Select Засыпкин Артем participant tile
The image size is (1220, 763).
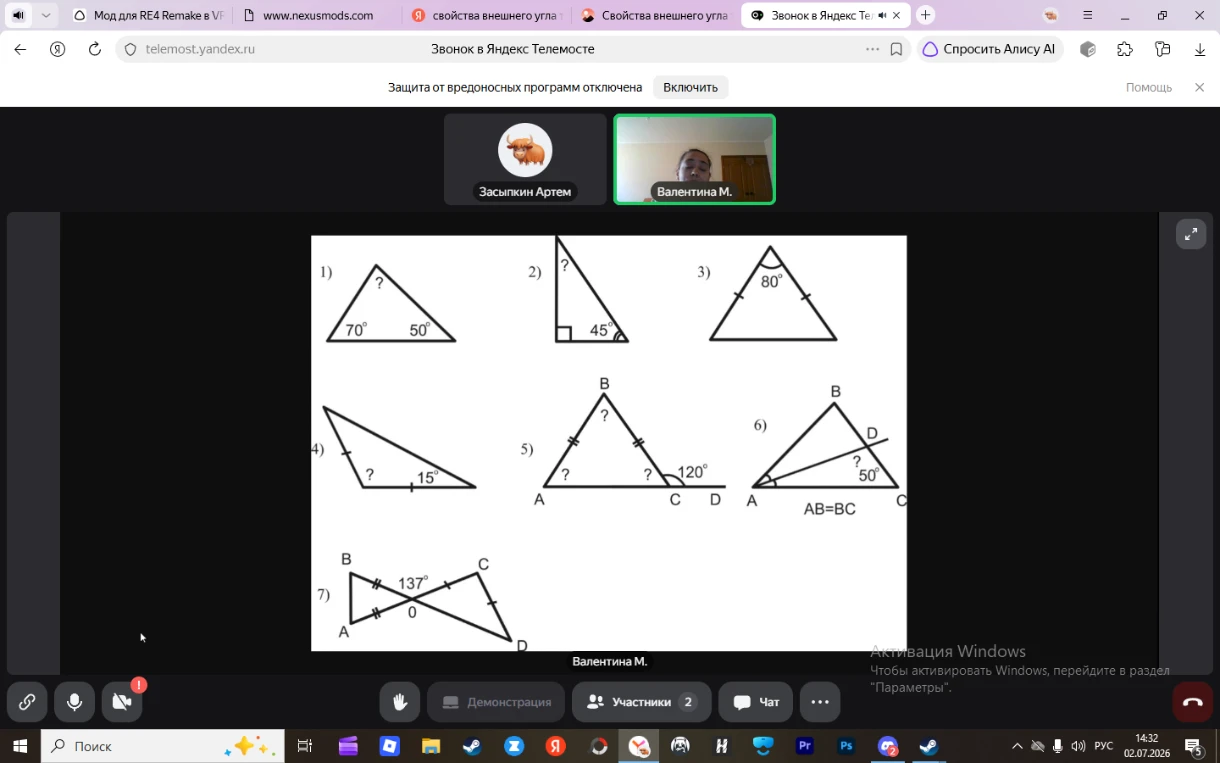(x=525, y=159)
